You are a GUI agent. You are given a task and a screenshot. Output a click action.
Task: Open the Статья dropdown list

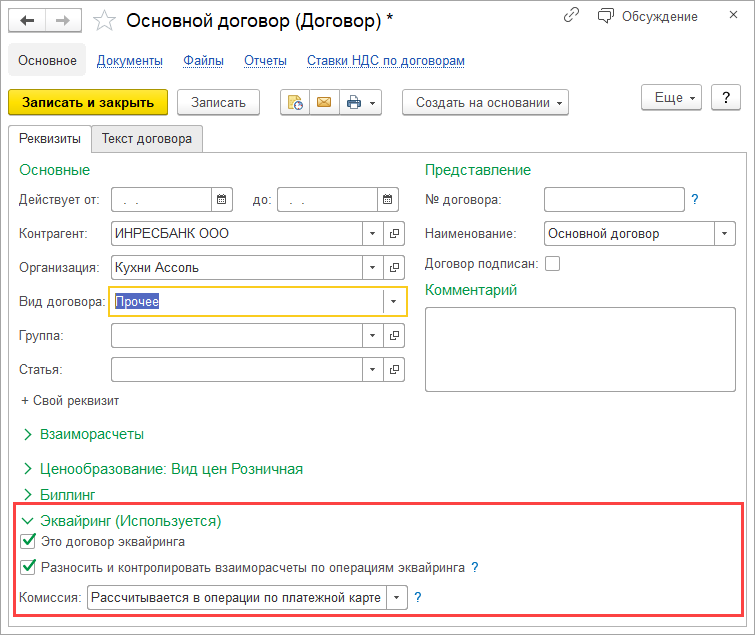(373, 370)
